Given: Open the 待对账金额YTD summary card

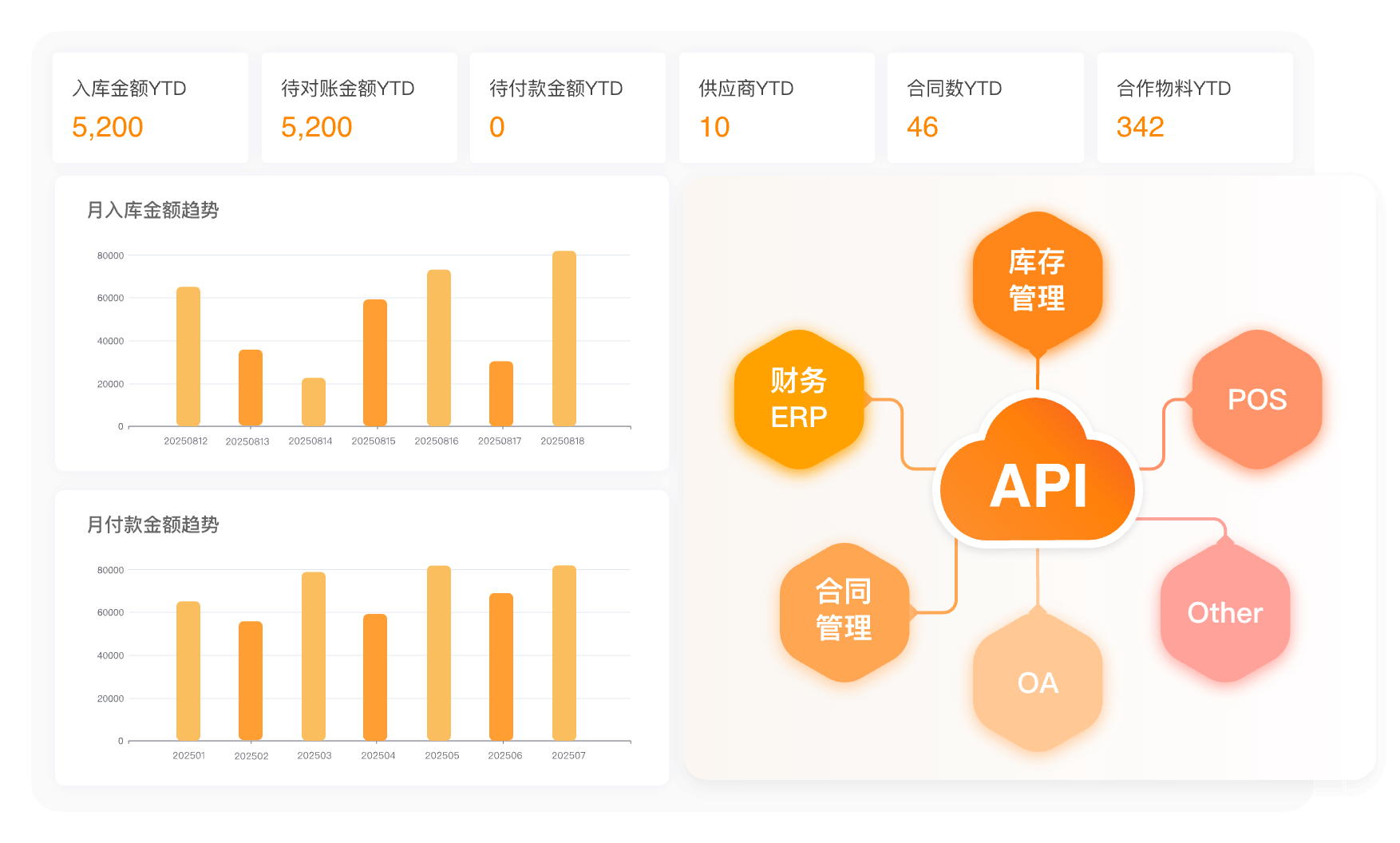Looking at the screenshot, I should point(359,108).
